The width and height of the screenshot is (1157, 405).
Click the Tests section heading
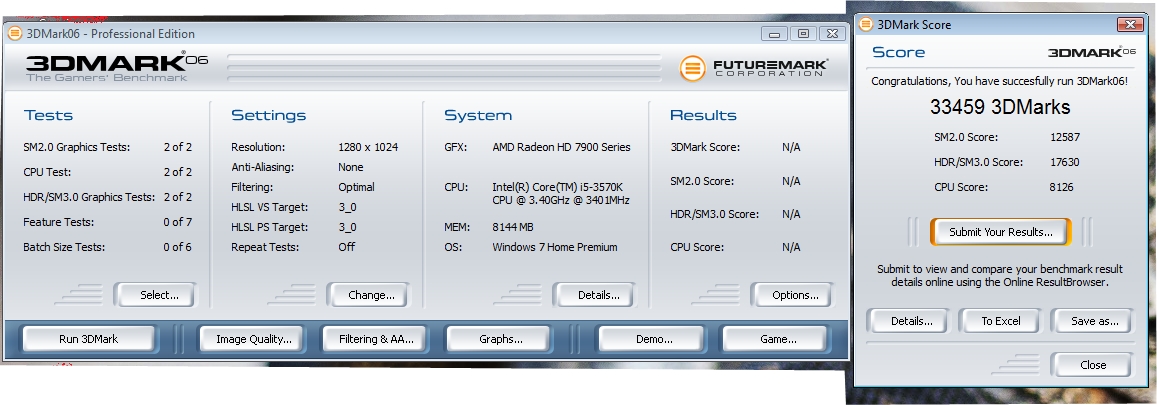tap(48, 115)
